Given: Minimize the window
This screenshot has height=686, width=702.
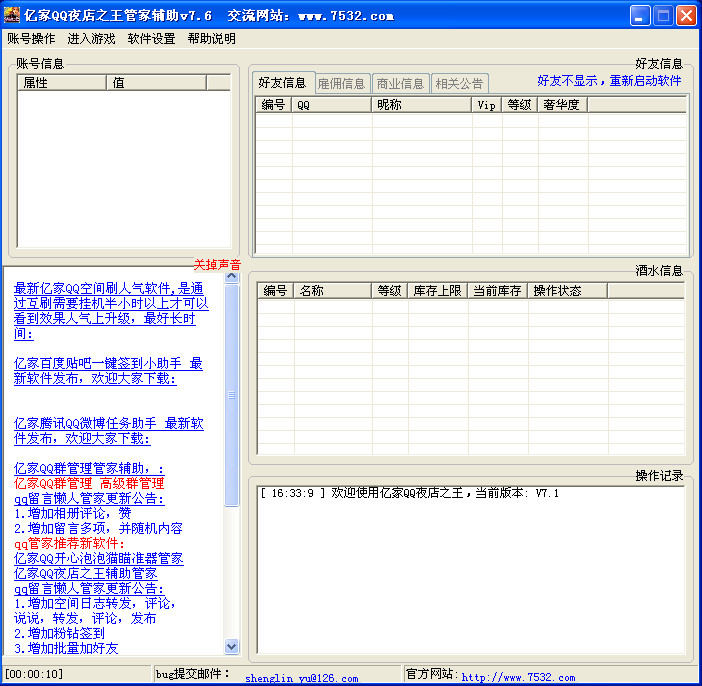Looking at the screenshot, I should [x=640, y=16].
